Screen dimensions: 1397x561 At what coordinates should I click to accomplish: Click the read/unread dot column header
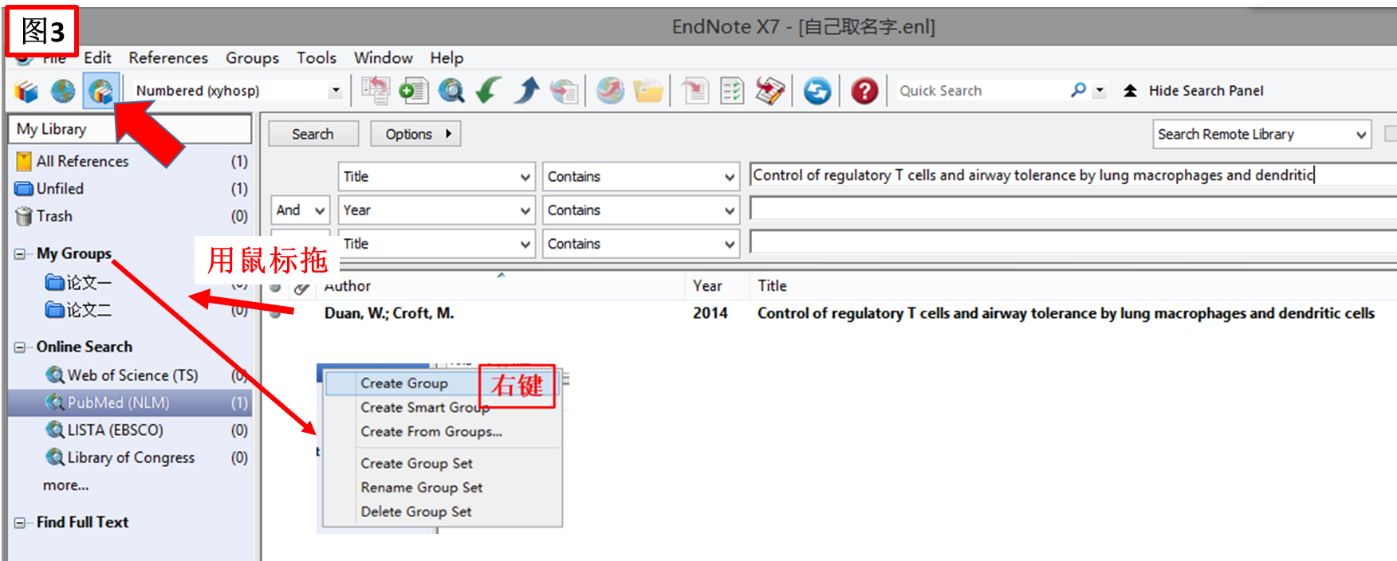[276, 287]
